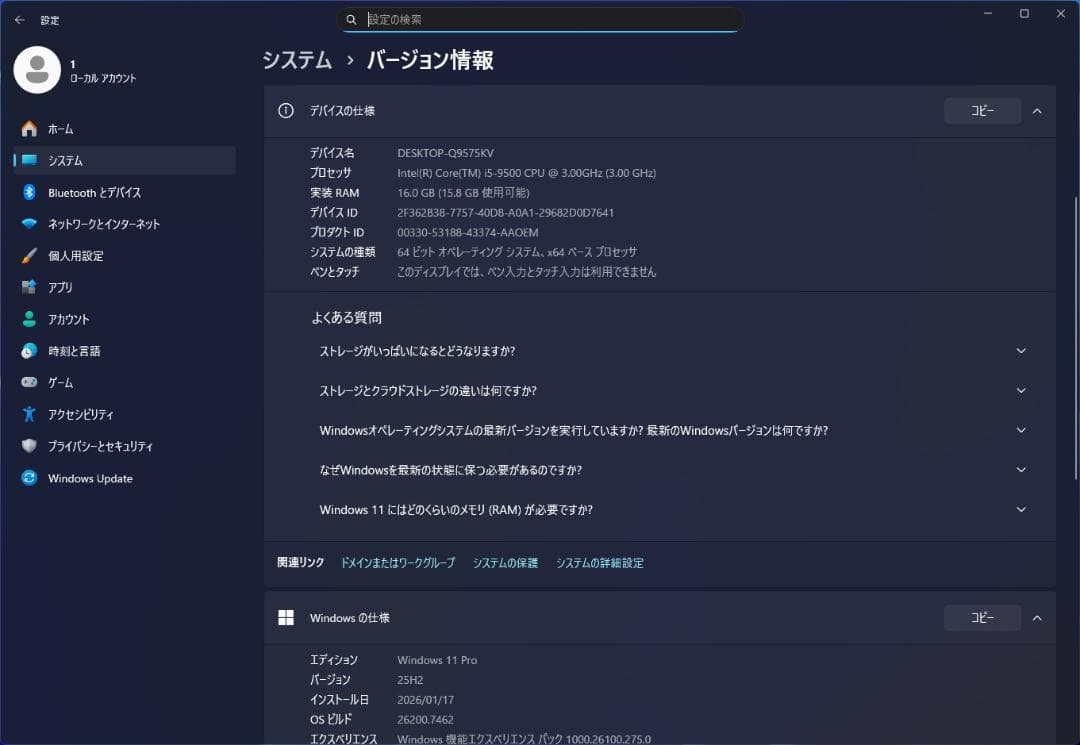Collapse the Windows の仕様 section chevron
Screen dimensions: 1080x745
click(1037, 618)
